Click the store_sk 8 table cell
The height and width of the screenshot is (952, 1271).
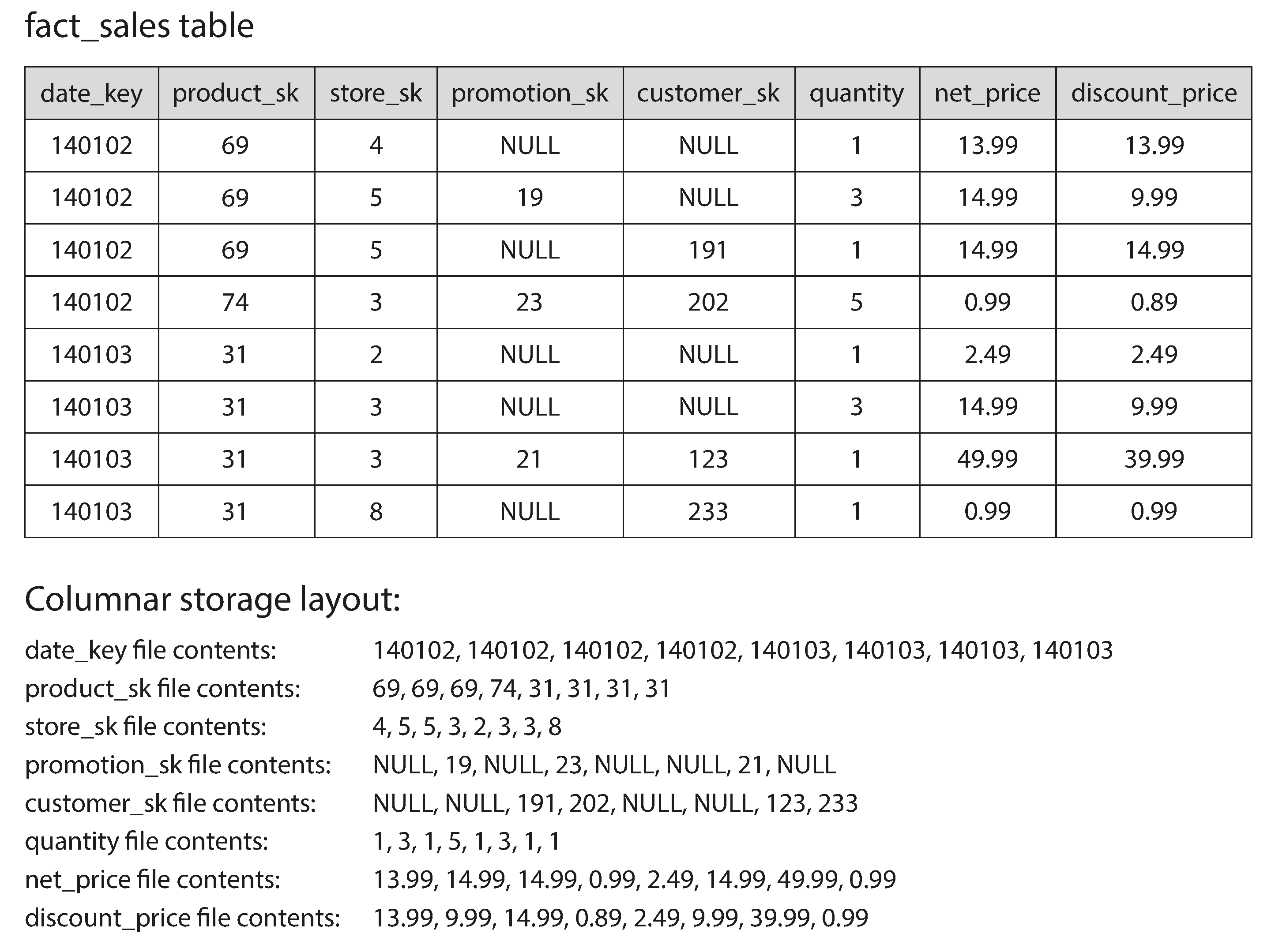tap(376, 511)
